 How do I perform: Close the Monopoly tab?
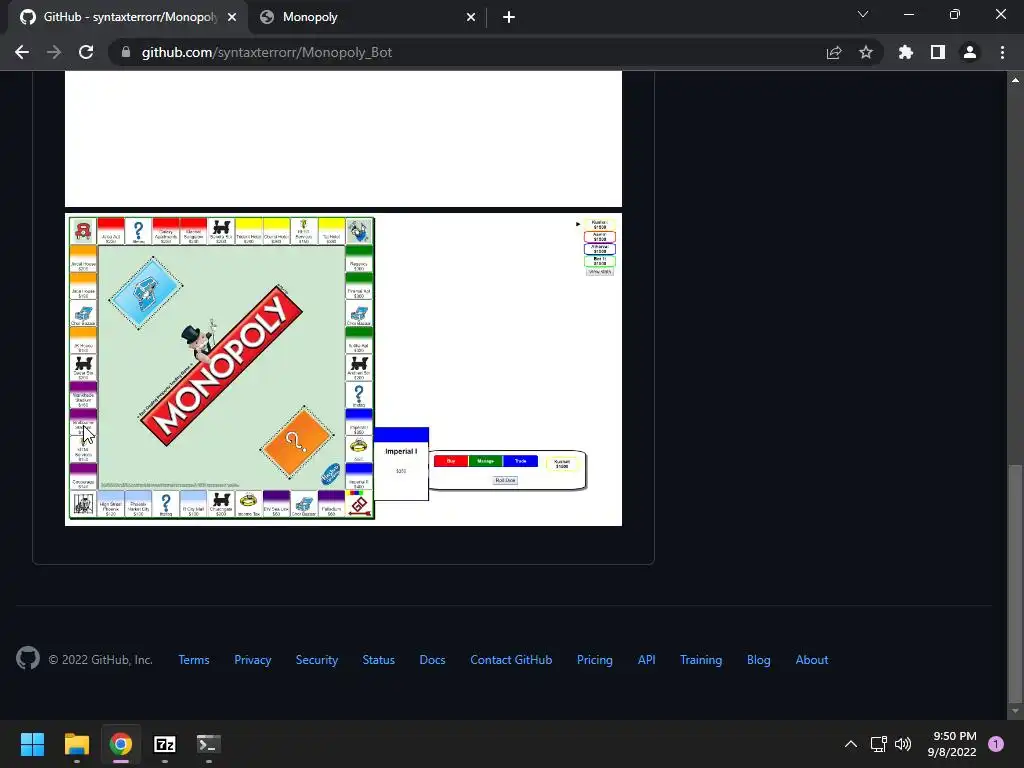471,17
